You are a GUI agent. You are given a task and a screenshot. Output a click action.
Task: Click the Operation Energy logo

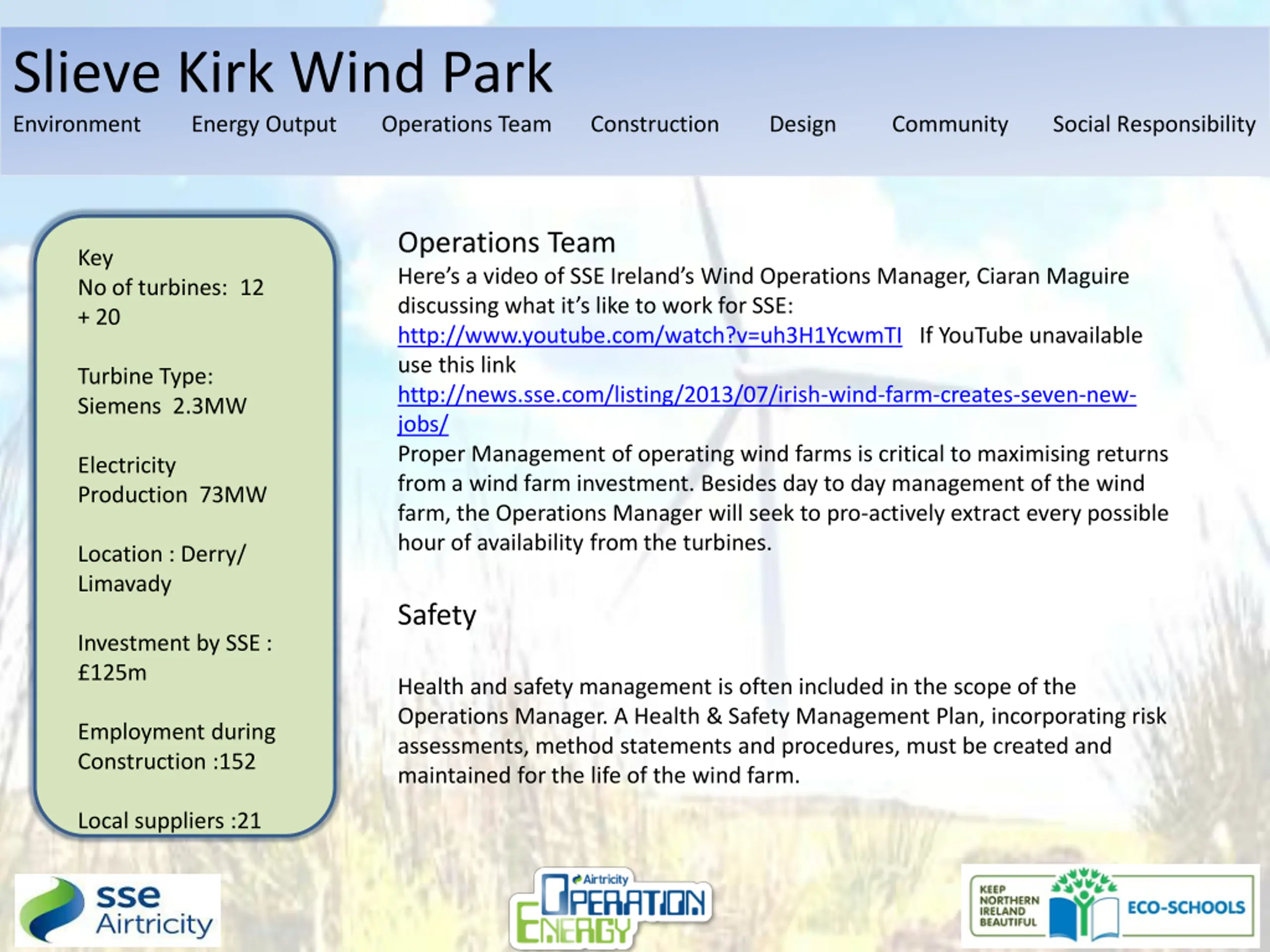click(610, 908)
